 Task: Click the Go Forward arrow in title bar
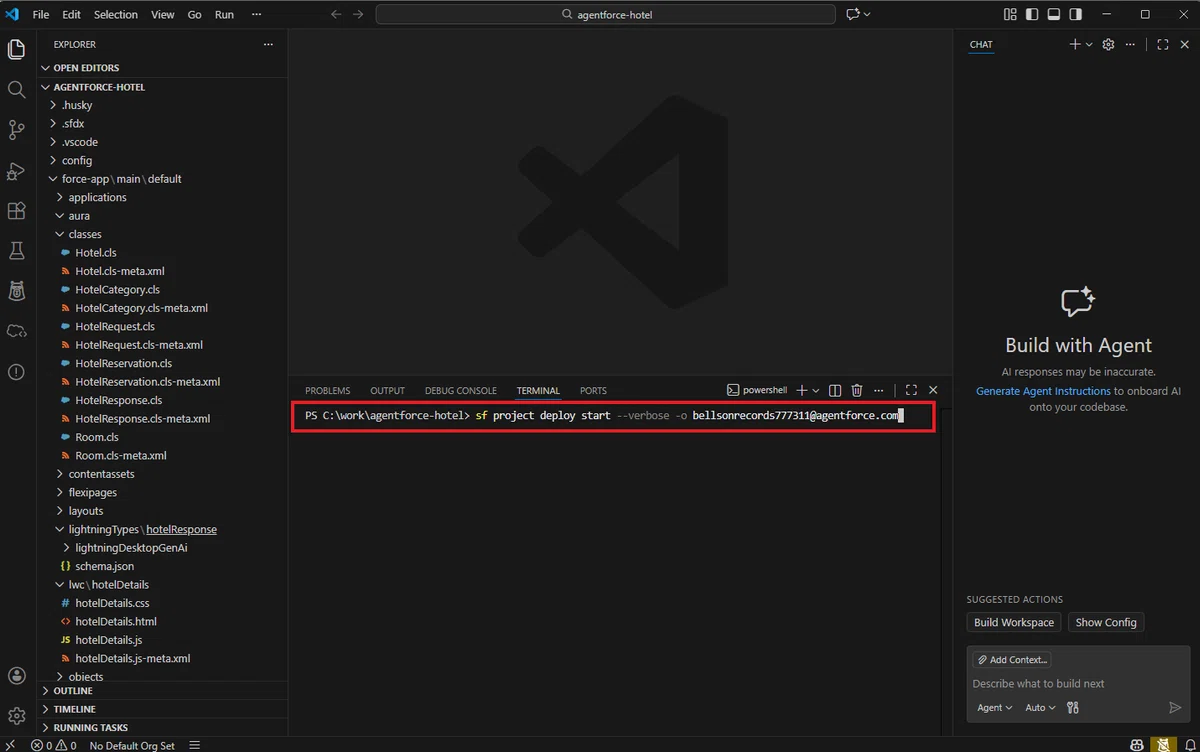pyautogui.click(x=358, y=14)
